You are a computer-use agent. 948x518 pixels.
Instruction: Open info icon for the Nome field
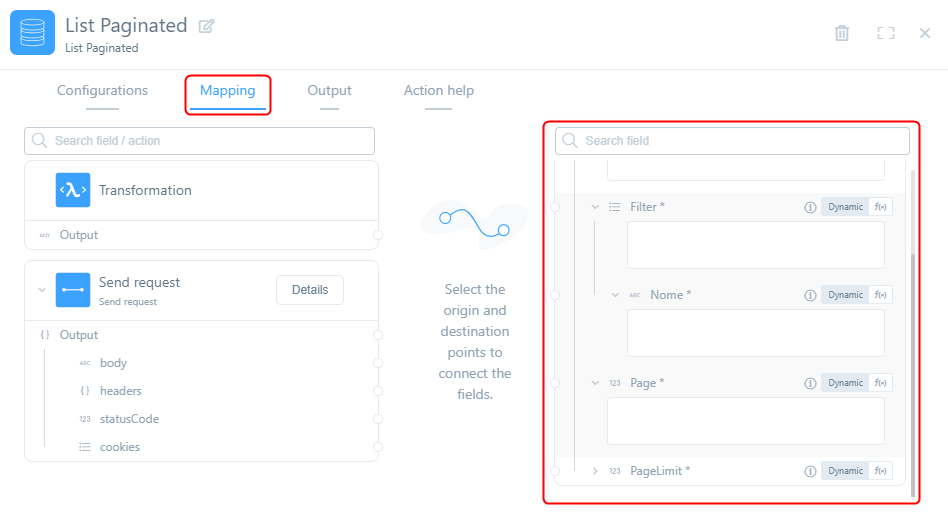pyautogui.click(x=810, y=295)
